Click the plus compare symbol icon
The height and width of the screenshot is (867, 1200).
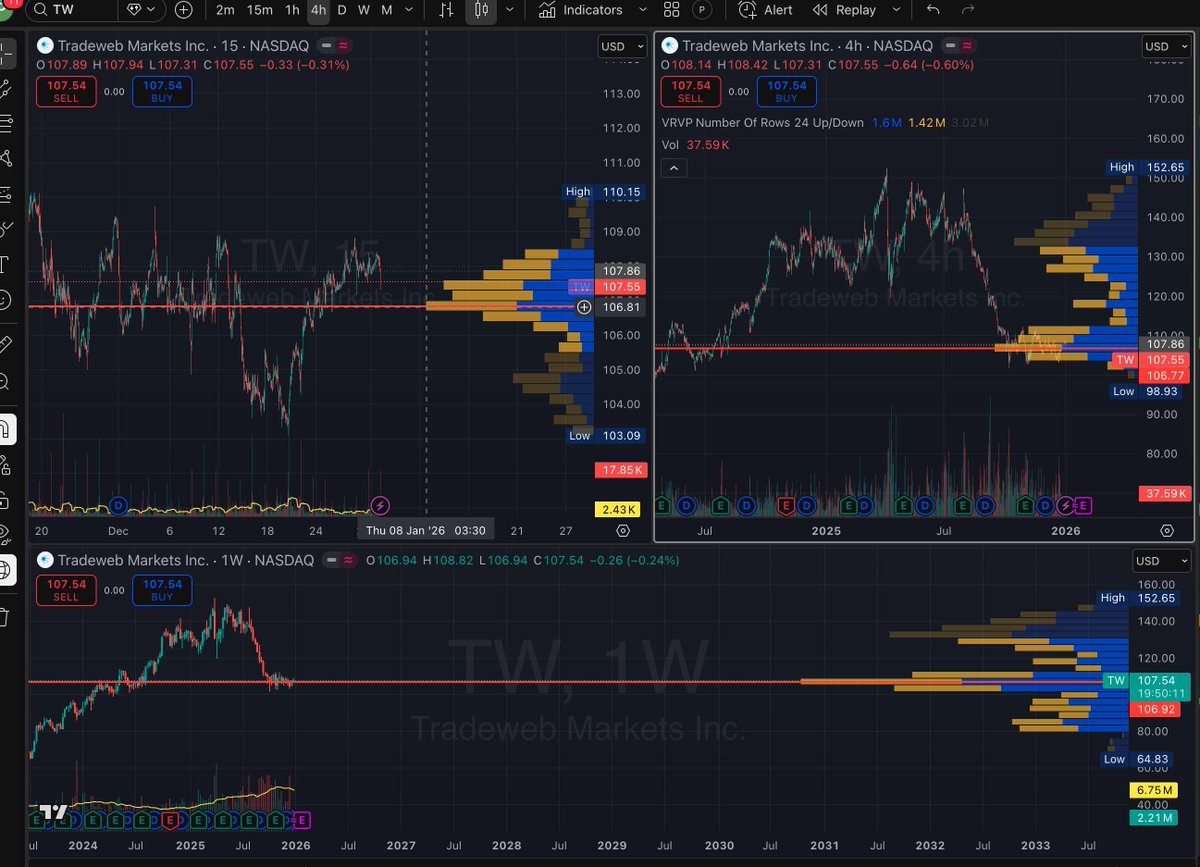tap(184, 10)
